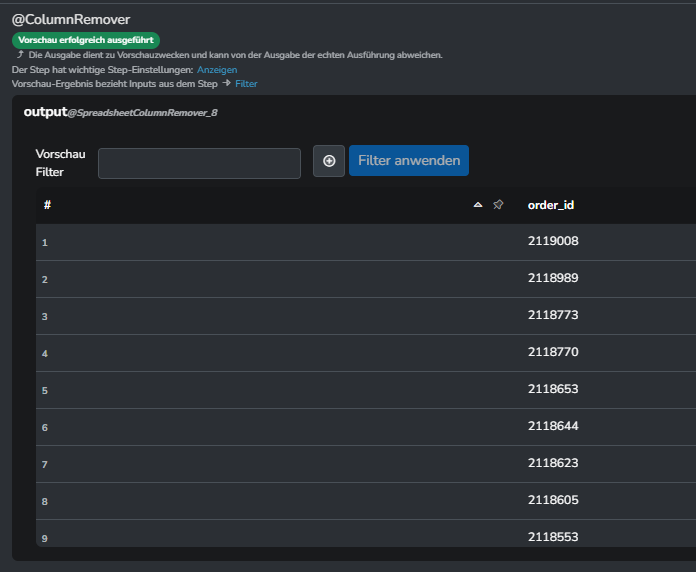
Task: Click row number 4
Action: (45, 354)
